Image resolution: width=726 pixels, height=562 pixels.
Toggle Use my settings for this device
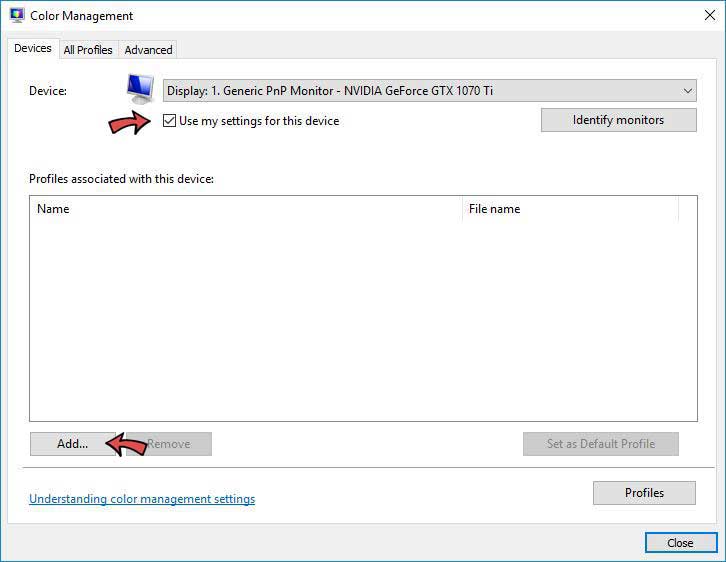click(x=169, y=121)
